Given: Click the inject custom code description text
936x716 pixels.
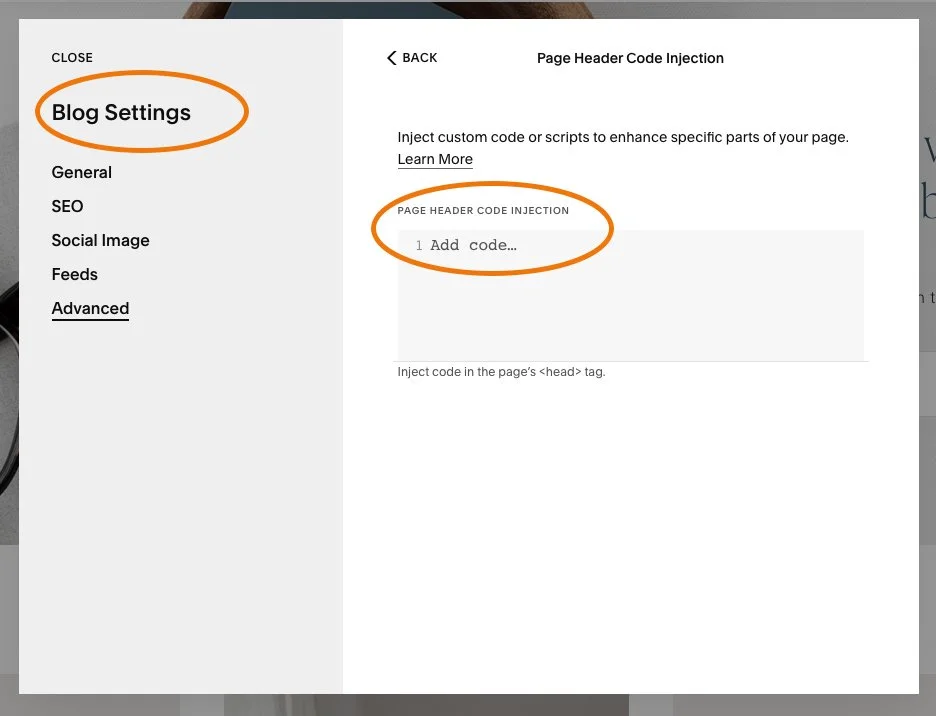Looking at the screenshot, I should click(624, 137).
